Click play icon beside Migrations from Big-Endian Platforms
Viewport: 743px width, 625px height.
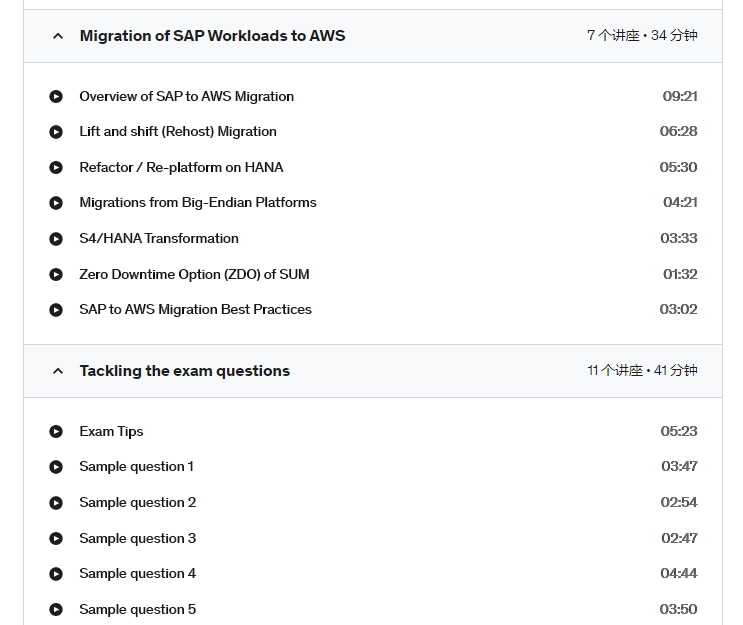click(56, 203)
